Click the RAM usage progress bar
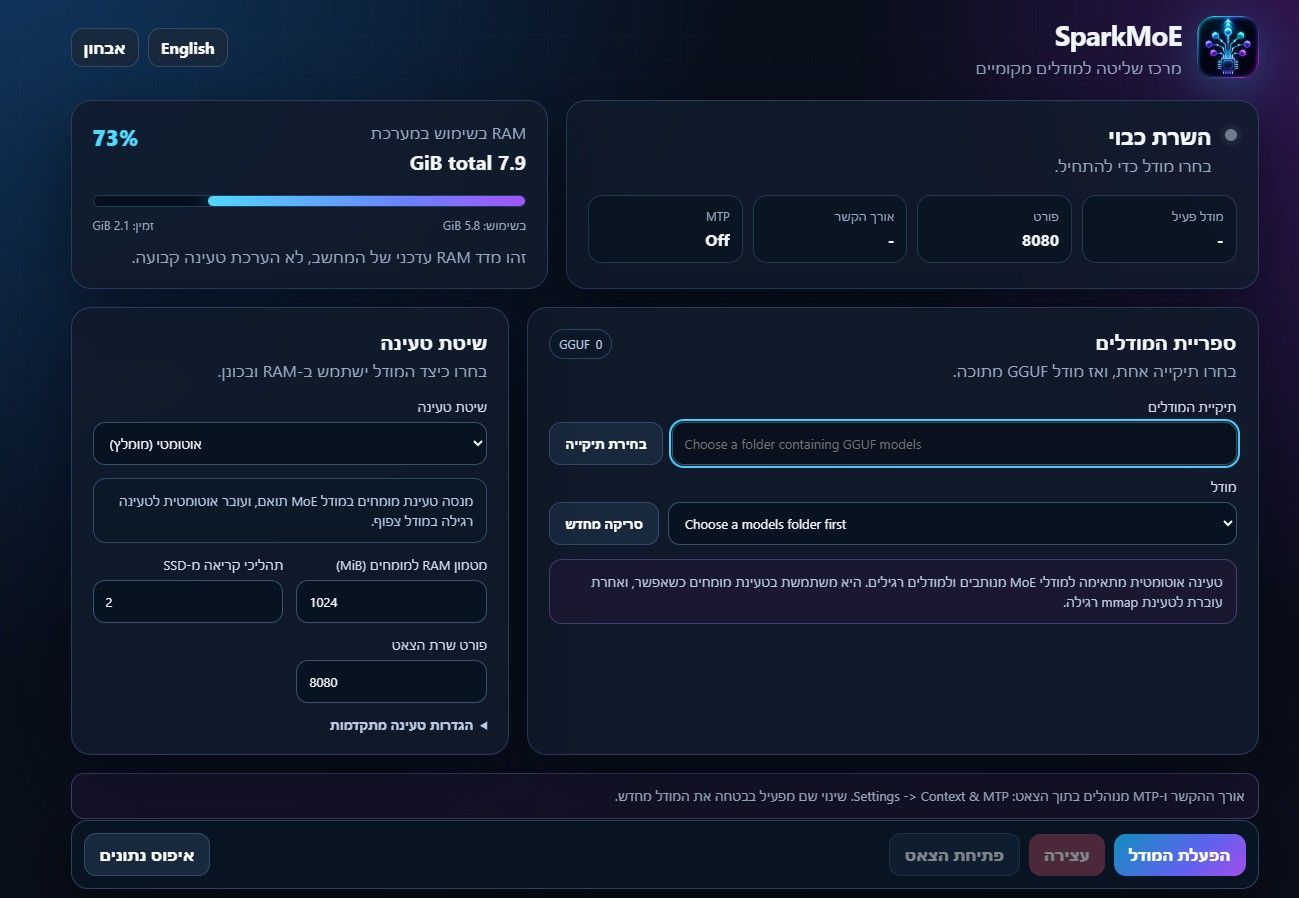Screen dimensions: 1299x898 309,201
